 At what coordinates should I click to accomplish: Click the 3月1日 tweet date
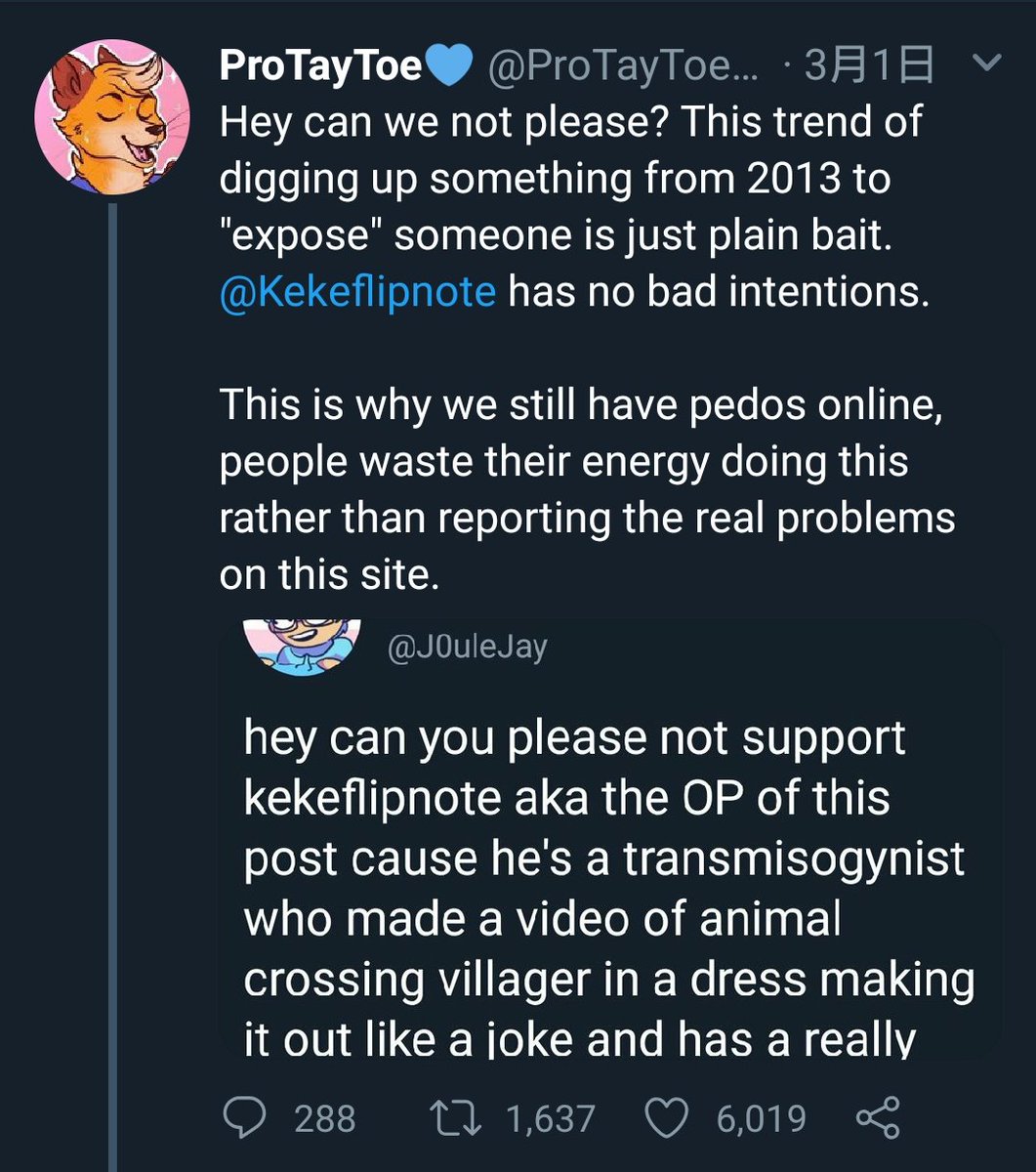pos(868,66)
